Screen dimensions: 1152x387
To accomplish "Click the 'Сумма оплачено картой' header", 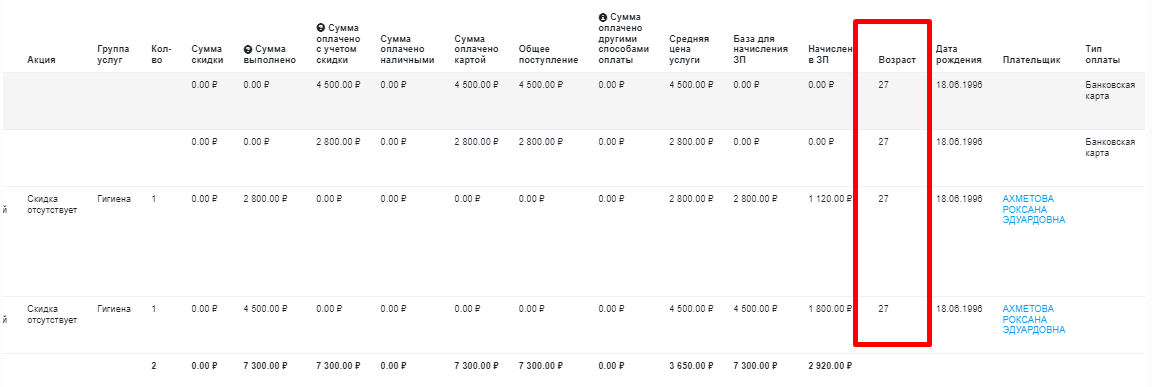I will [476, 49].
